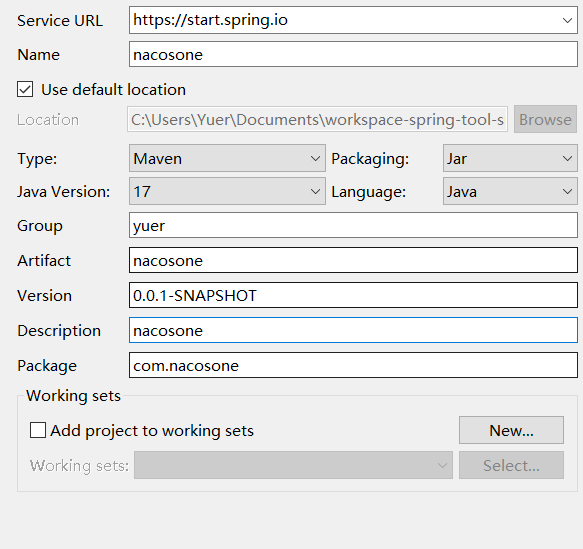Open the Java Version dropdown
The width and height of the screenshot is (583, 549).
click(x=227, y=191)
